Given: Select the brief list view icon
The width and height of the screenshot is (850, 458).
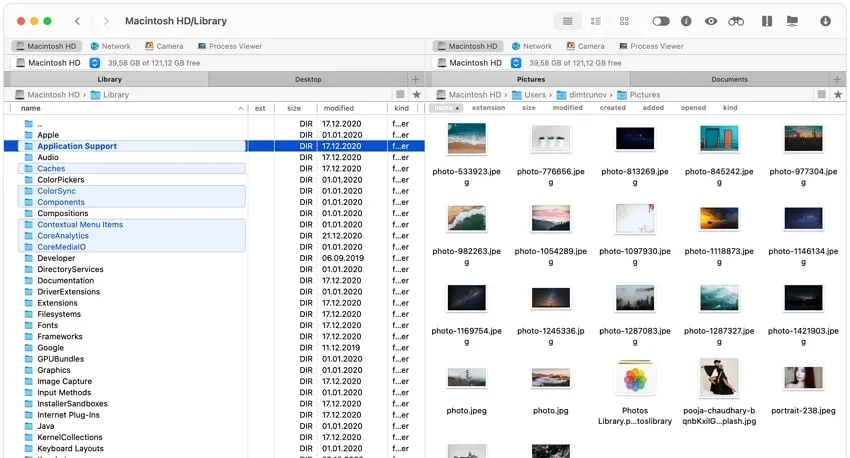Looking at the screenshot, I should [x=595, y=21].
